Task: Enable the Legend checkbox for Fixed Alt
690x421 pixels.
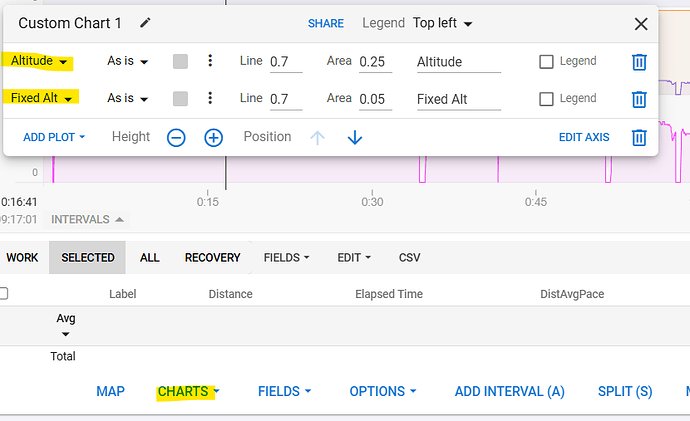Action: pyautogui.click(x=546, y=99)
